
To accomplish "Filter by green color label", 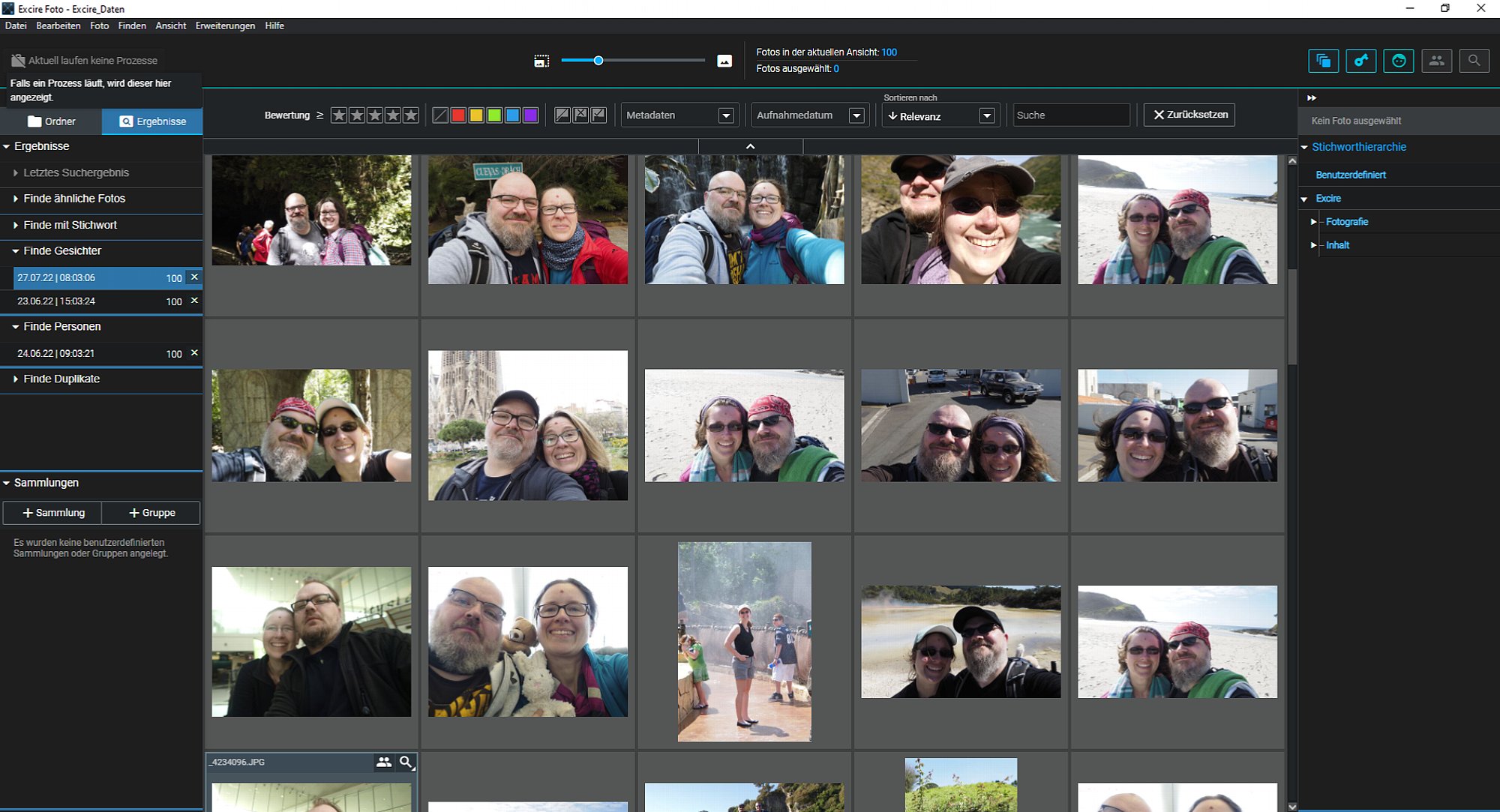I will [x=494, y=115].
